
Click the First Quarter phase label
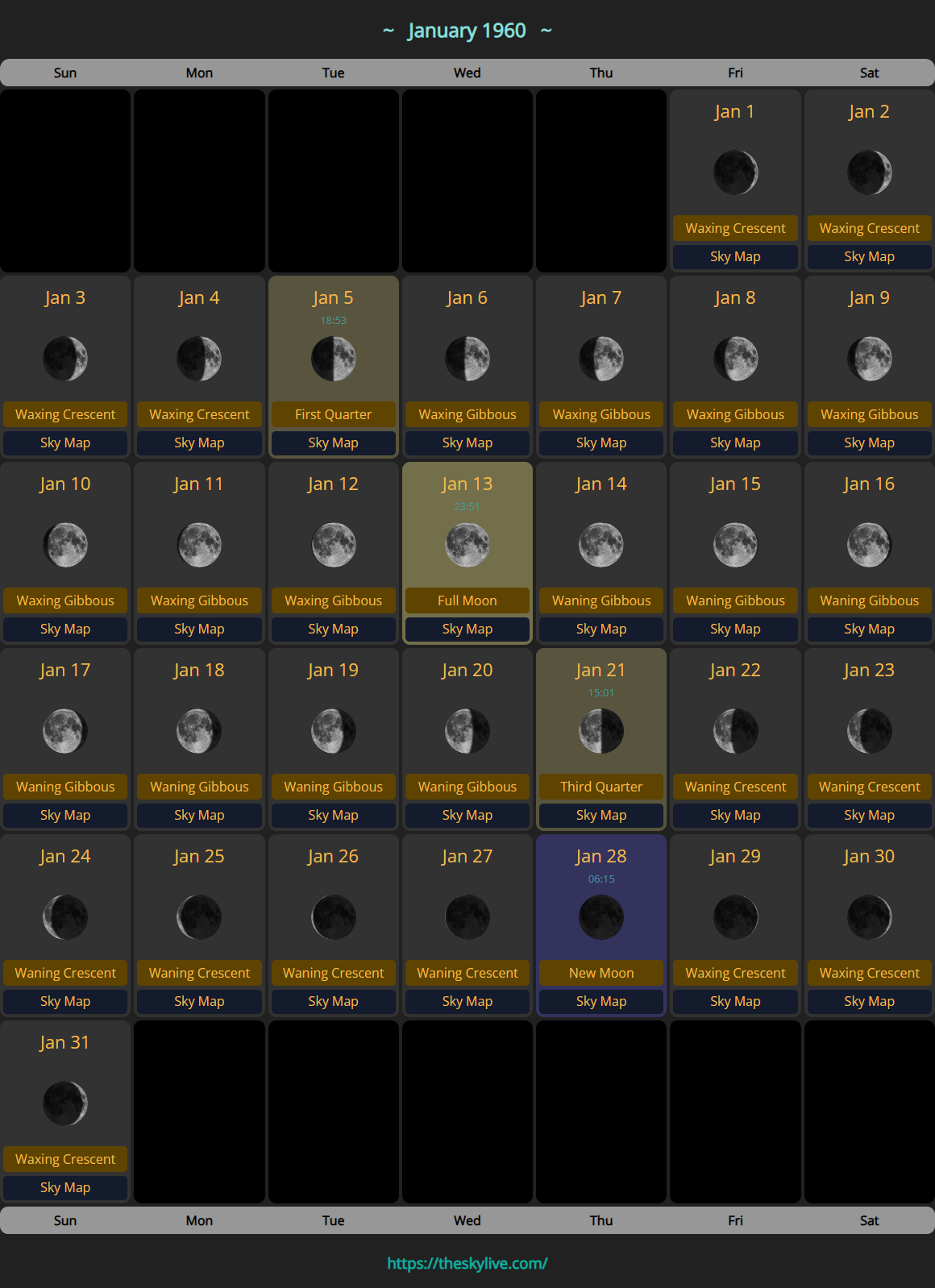coord(333,414)
